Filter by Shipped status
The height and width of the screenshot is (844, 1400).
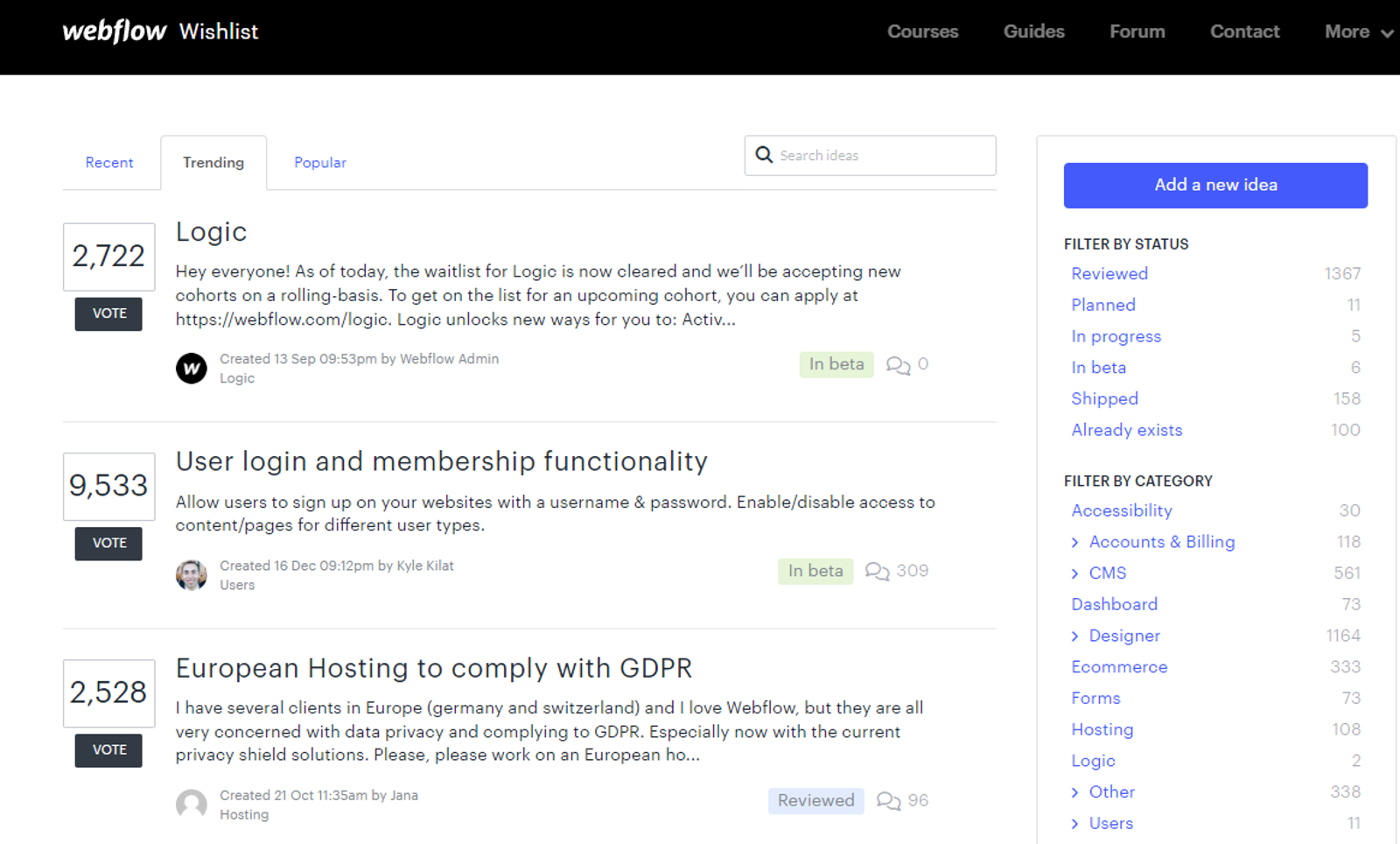[1105, 399]
